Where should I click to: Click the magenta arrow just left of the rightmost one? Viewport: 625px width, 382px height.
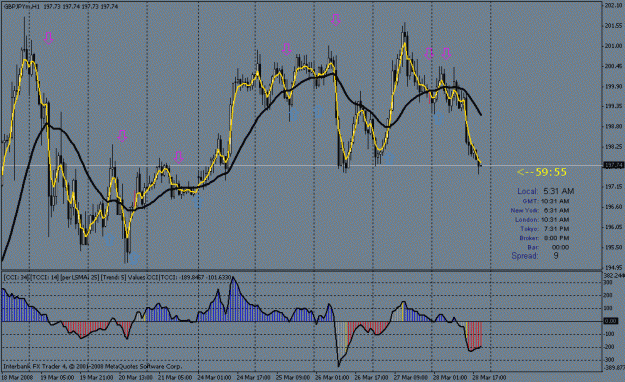[429, 54]
